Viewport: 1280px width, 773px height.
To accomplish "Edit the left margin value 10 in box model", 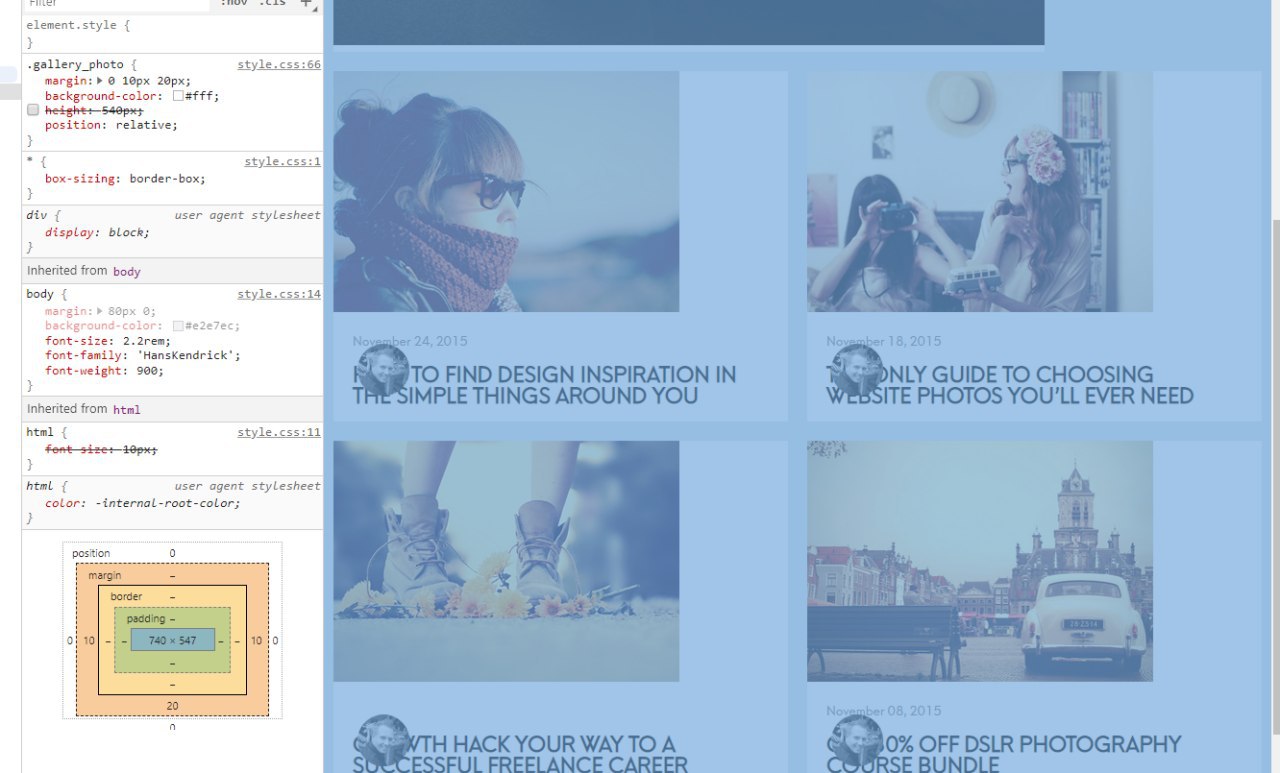I will [x=88, y=640].
